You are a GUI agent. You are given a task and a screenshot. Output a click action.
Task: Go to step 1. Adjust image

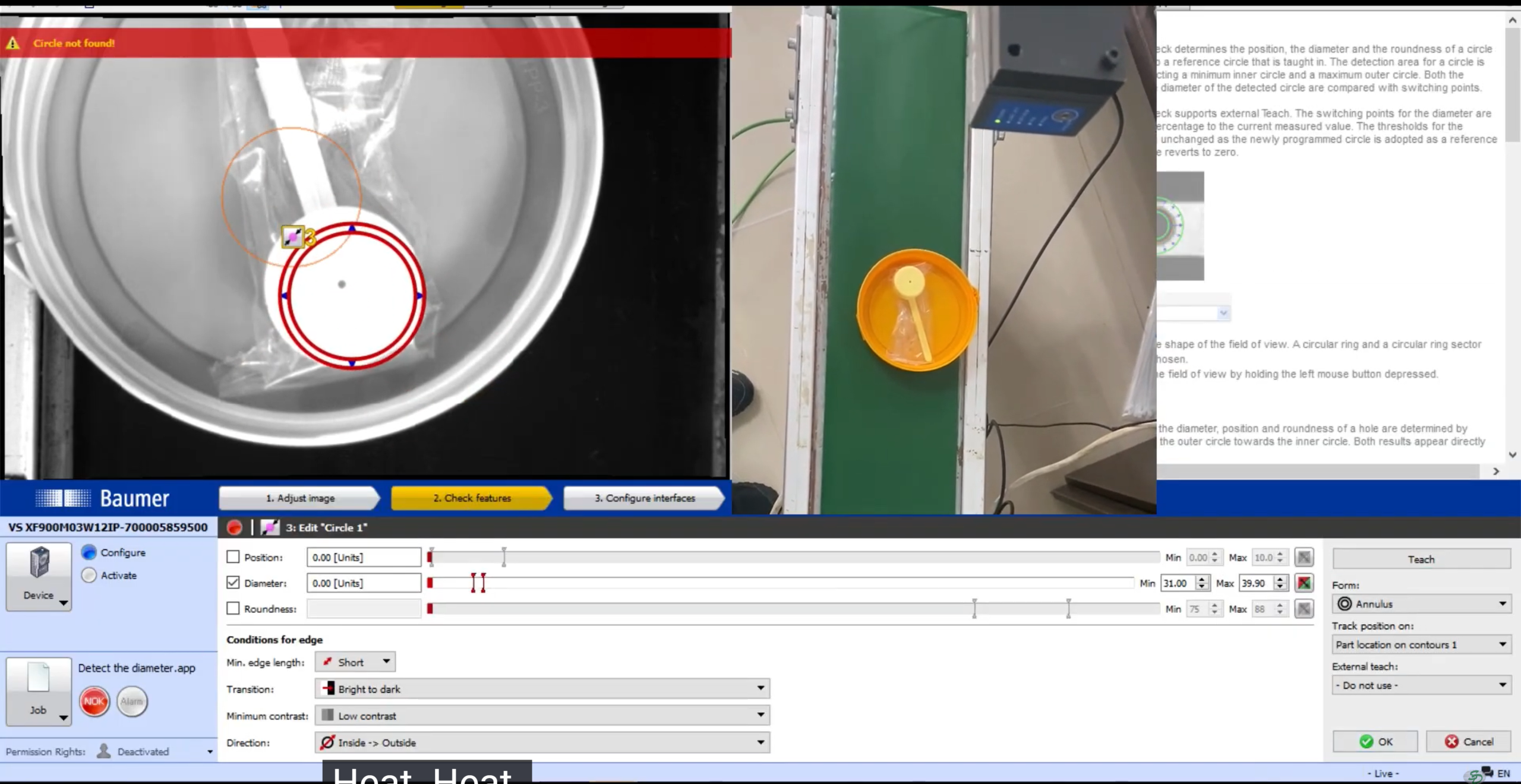click(300, 498)
